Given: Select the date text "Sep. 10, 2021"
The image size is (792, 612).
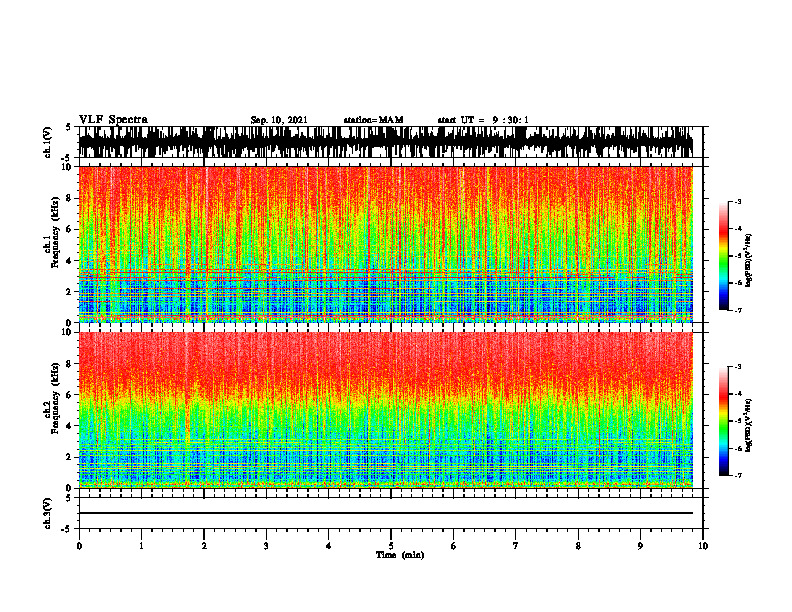Looking at the screenshot, I should pos(279,120).
